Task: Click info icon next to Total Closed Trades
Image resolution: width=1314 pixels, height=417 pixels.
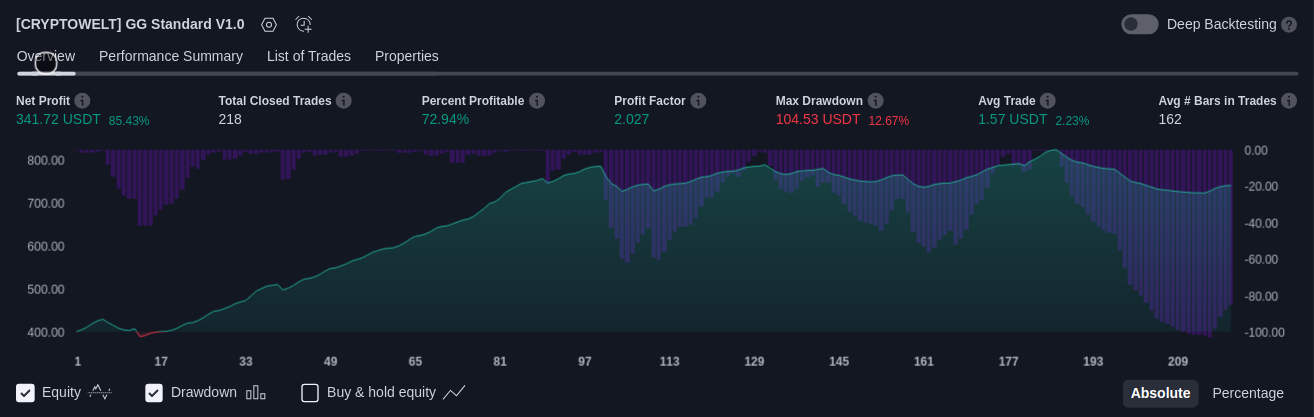Action: click(x=344, y=101)
